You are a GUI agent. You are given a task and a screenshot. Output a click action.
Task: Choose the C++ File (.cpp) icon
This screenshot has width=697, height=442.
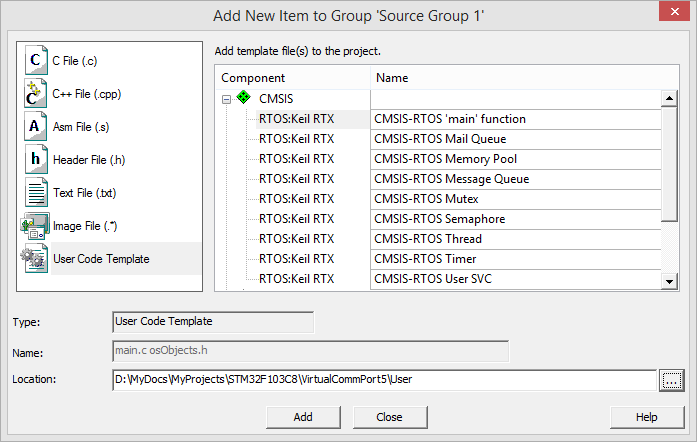35,94
